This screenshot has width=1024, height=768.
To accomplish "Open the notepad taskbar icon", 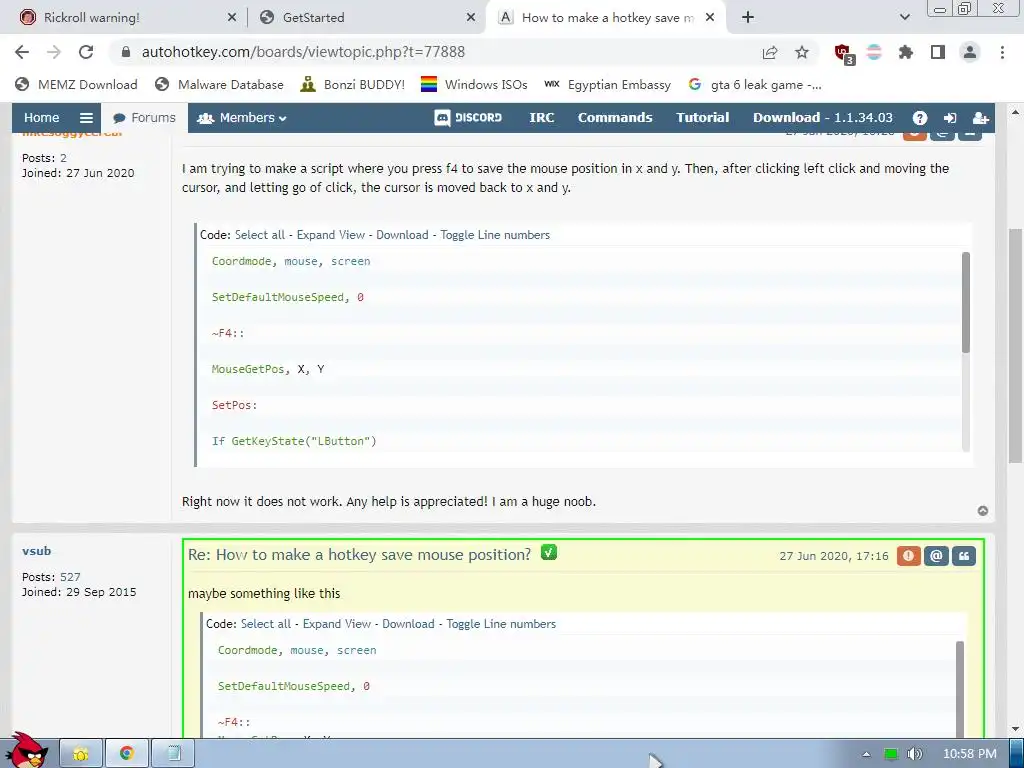I will (x=173, y=754).
